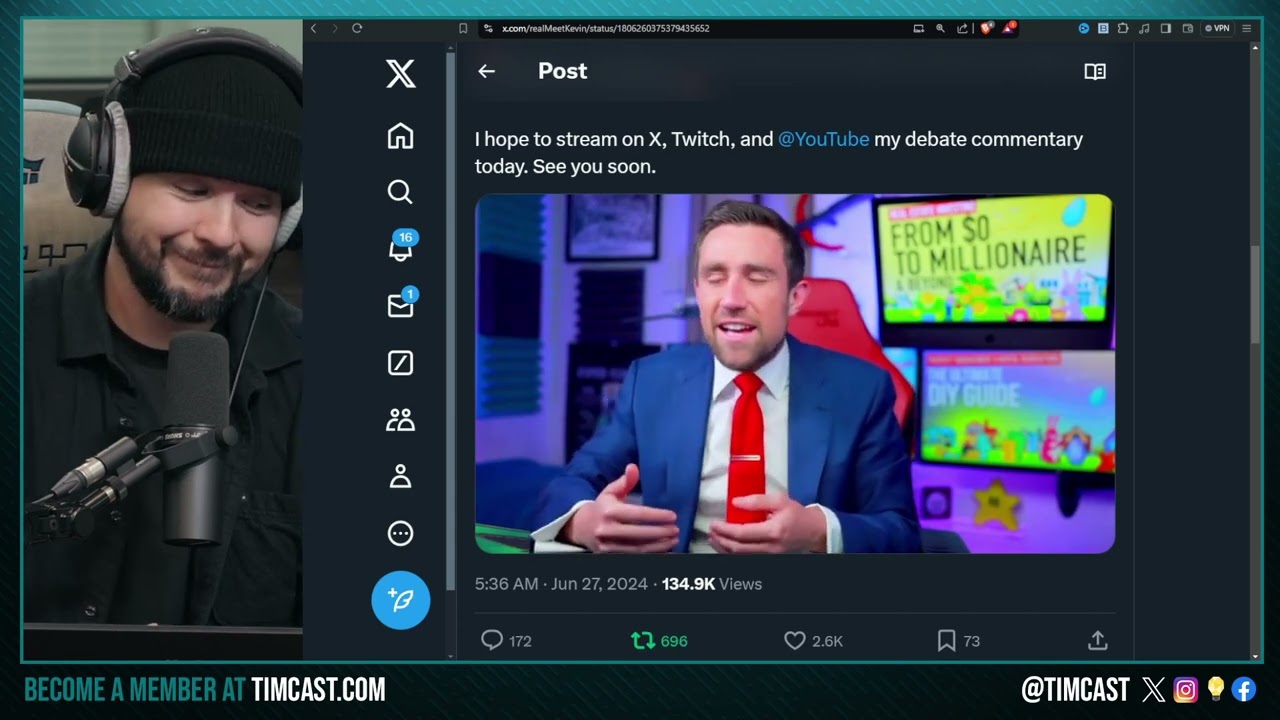Reload the page with refresh icon
The height and width of the screenshot is (720, 1280).
click(x=357, y=28)
